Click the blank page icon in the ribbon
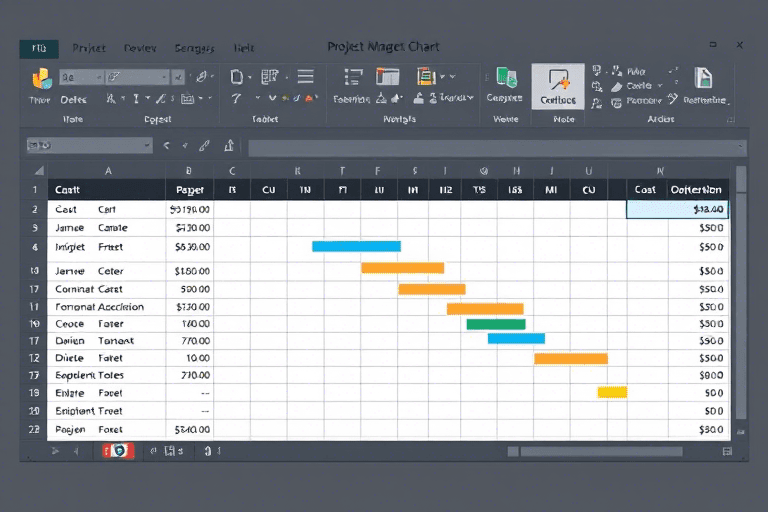 point(237,76)
